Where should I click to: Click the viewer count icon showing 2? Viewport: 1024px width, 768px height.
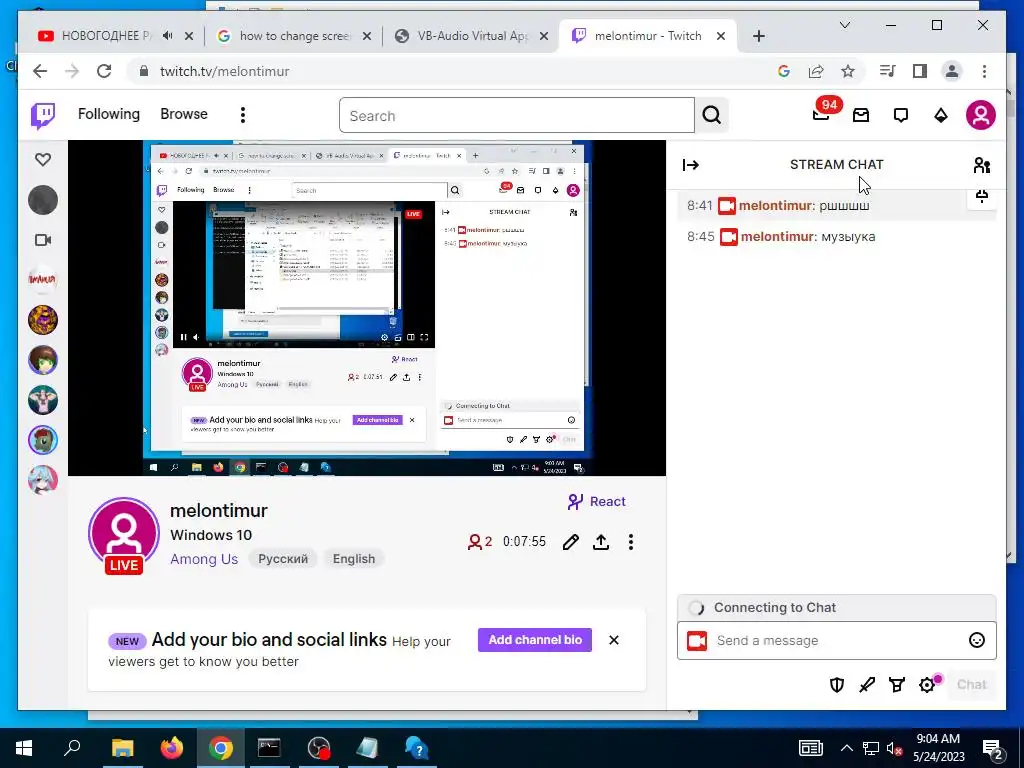pos(480,541)
